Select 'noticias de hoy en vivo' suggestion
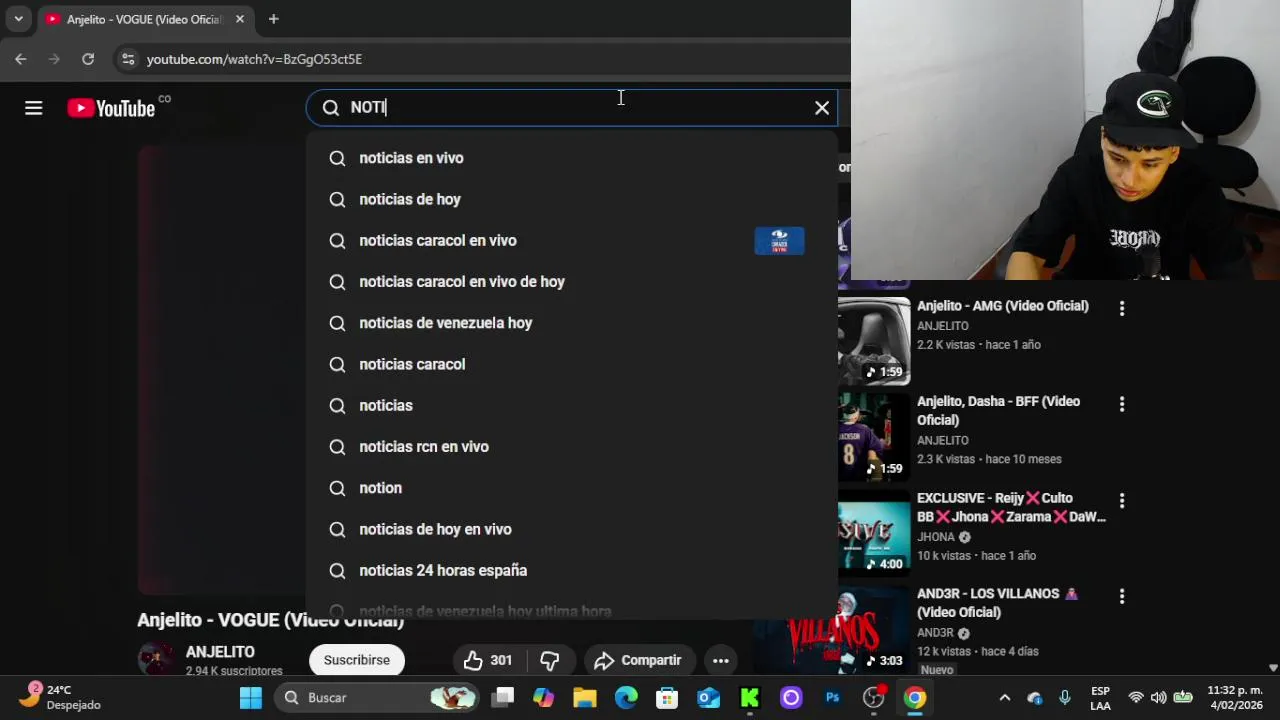This screenshot has width=1280, height=720. 571,529
